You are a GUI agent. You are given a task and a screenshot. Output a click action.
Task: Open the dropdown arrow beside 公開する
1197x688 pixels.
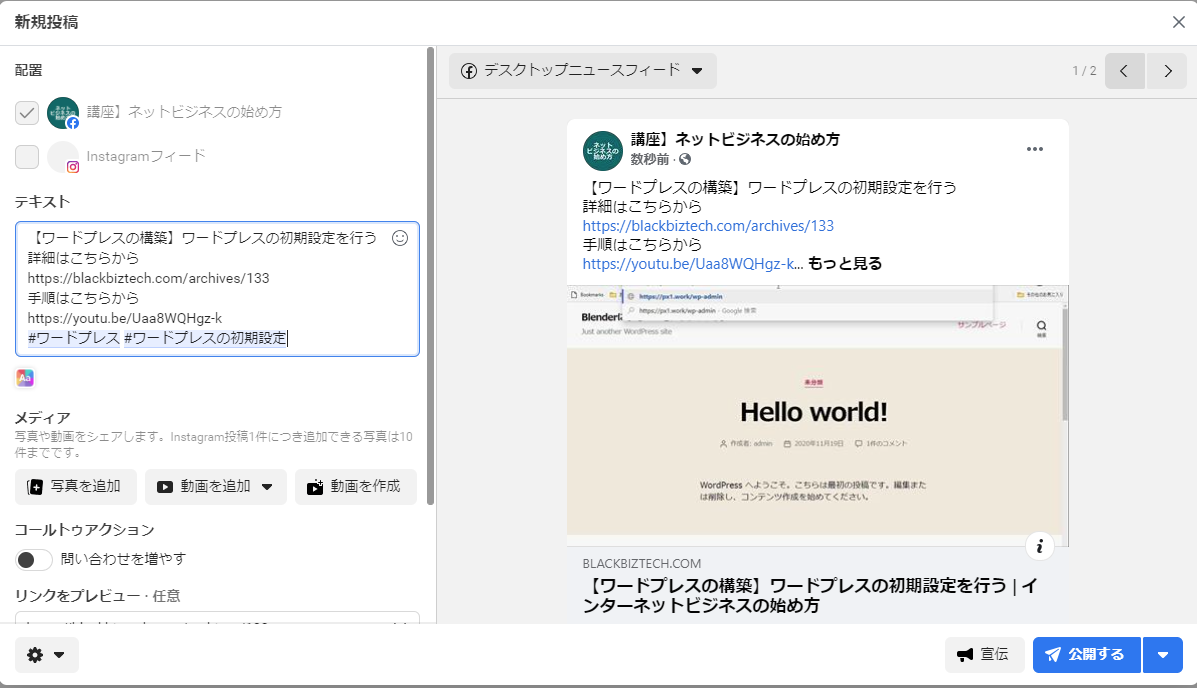point(1162,655)
